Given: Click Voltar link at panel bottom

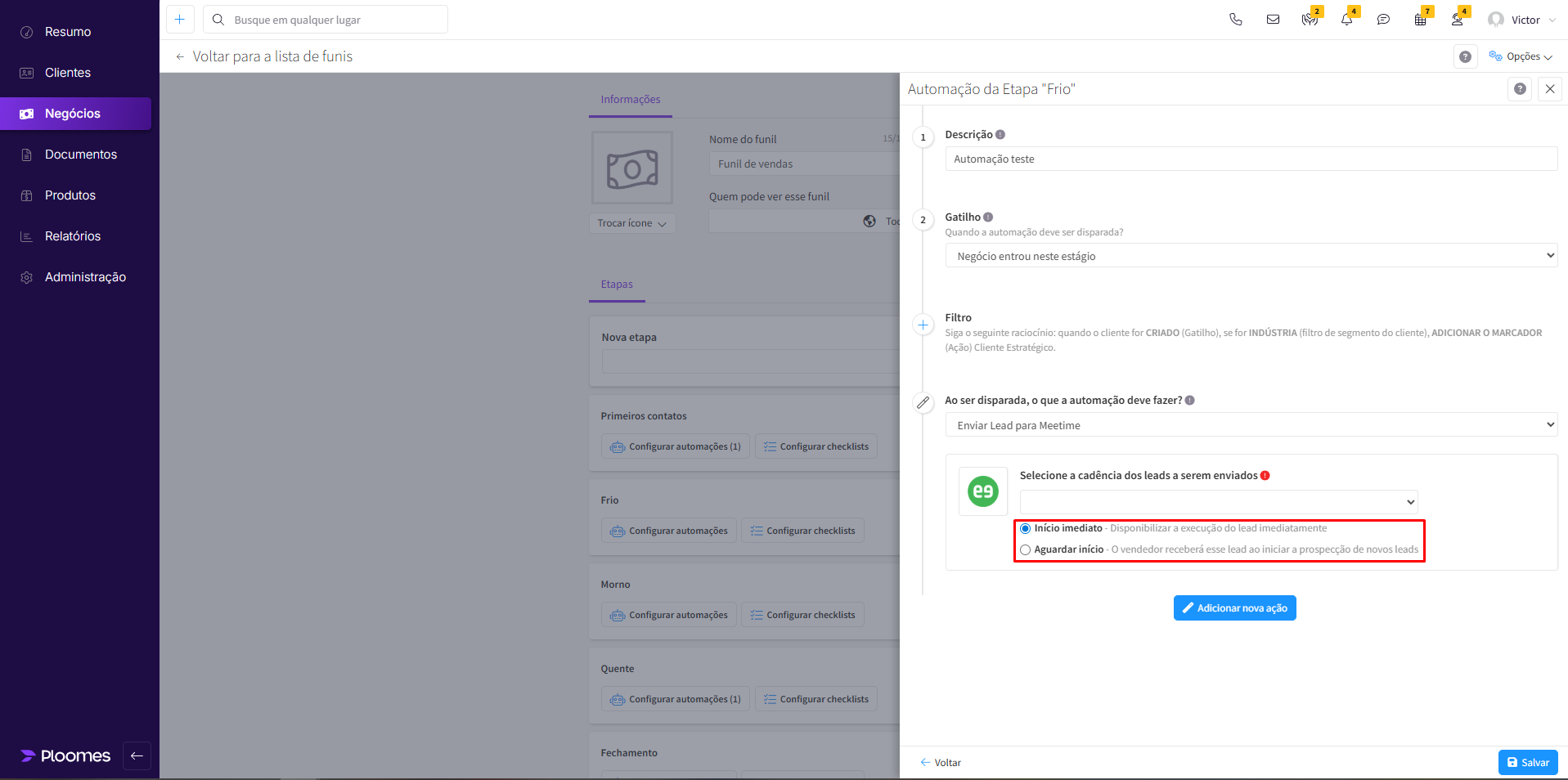Looking at the screenshot, I should 941,763.
